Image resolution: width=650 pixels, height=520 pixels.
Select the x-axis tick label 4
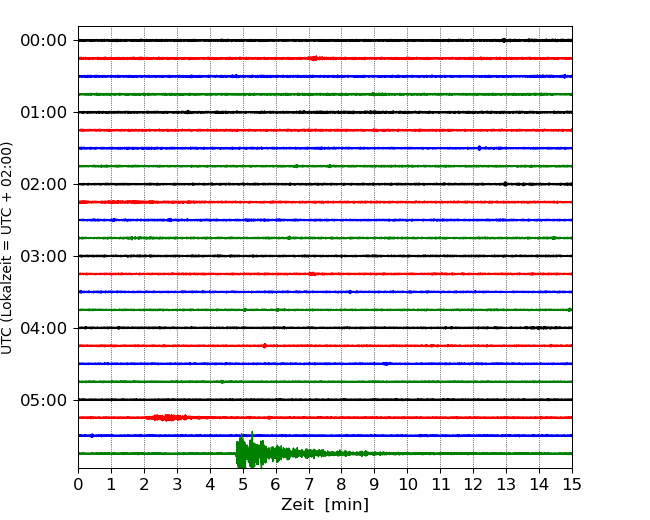[x=210, y=484]
